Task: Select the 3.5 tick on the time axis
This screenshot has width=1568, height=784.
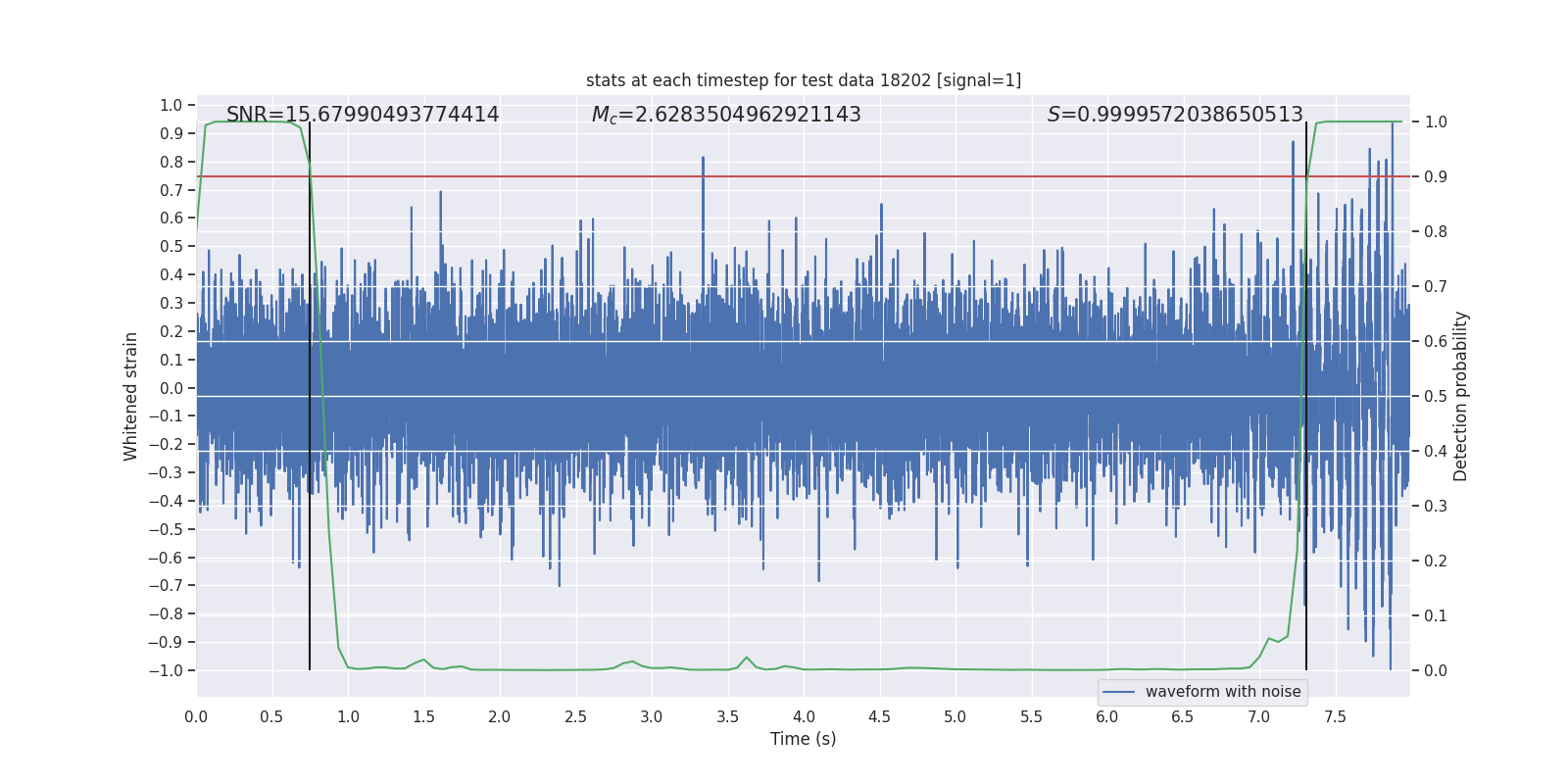Action: click(x=728, y=717)
